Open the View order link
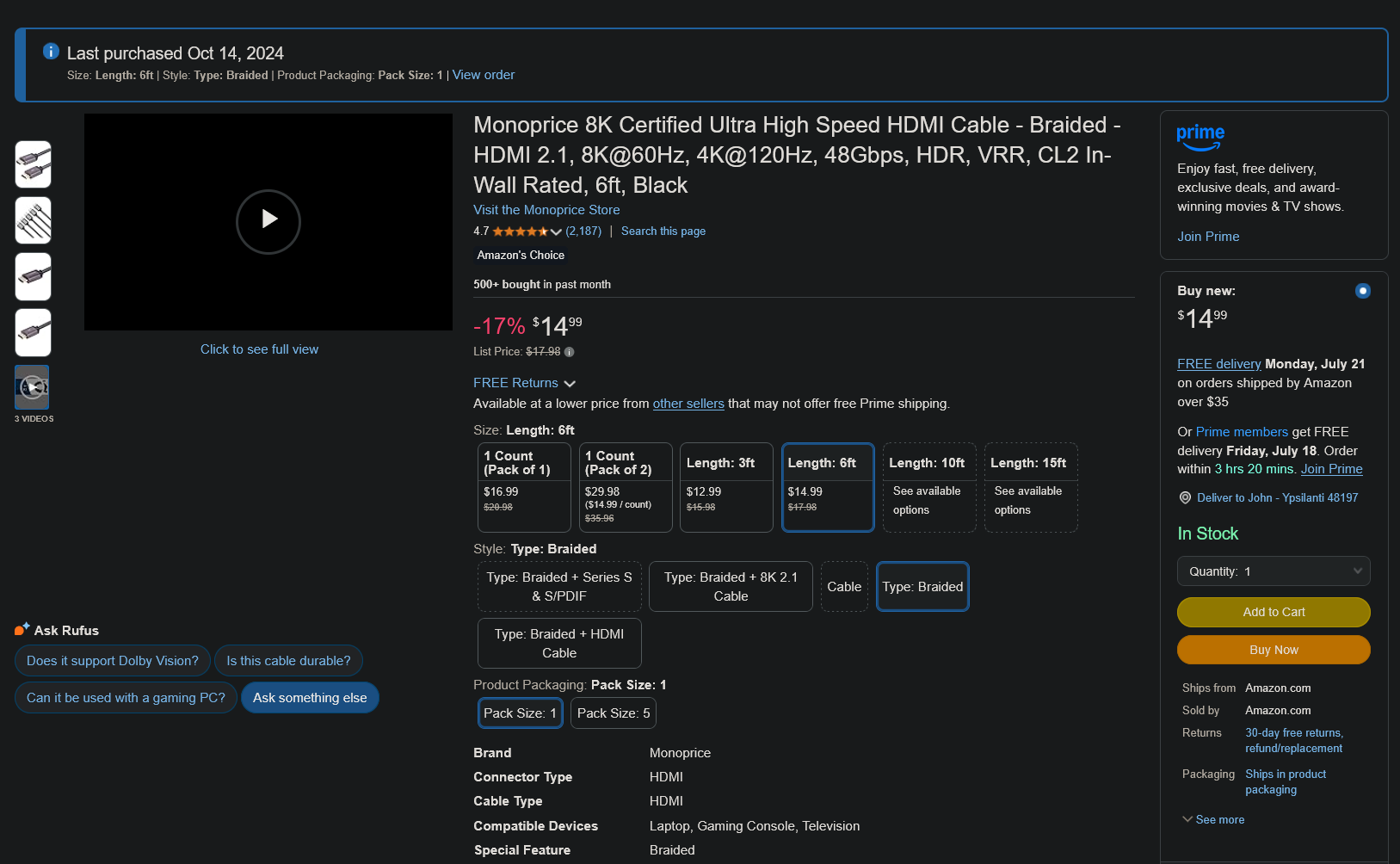 pos(484,75)
